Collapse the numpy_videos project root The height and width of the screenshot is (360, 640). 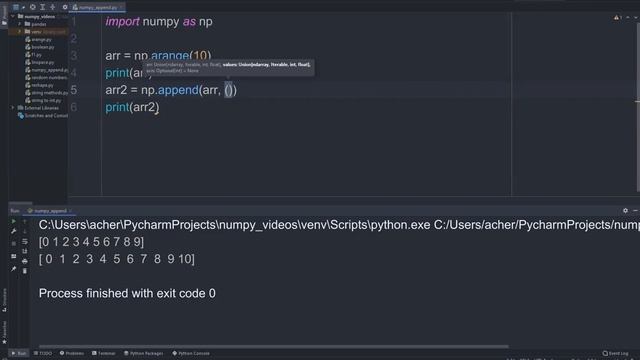pos(13,16)
